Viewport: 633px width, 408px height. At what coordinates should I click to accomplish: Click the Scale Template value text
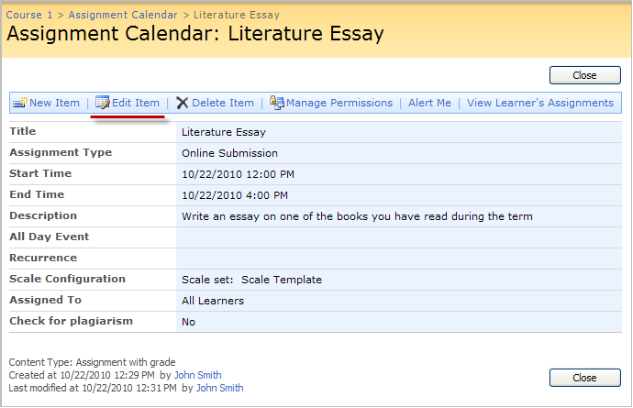coord(281,280)
